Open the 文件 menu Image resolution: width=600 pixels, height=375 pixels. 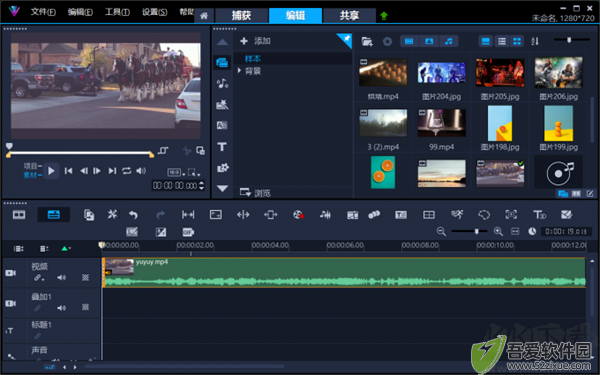pos(43,12)
